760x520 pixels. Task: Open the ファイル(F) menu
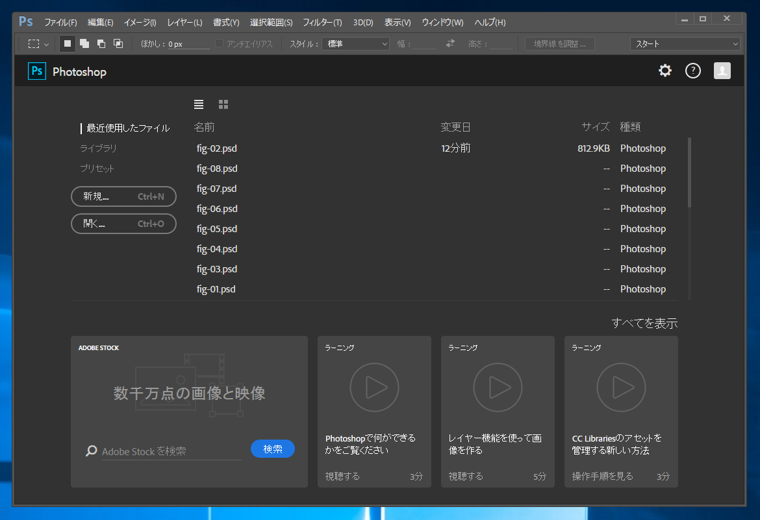[x=61, y=22]
